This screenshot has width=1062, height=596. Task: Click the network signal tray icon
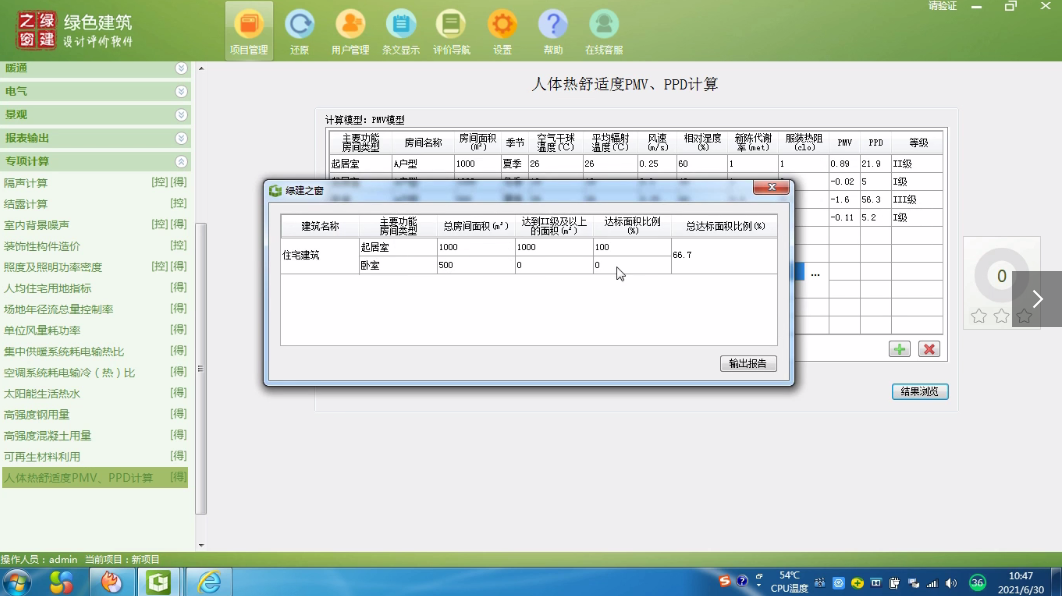(x=932, y=583)
